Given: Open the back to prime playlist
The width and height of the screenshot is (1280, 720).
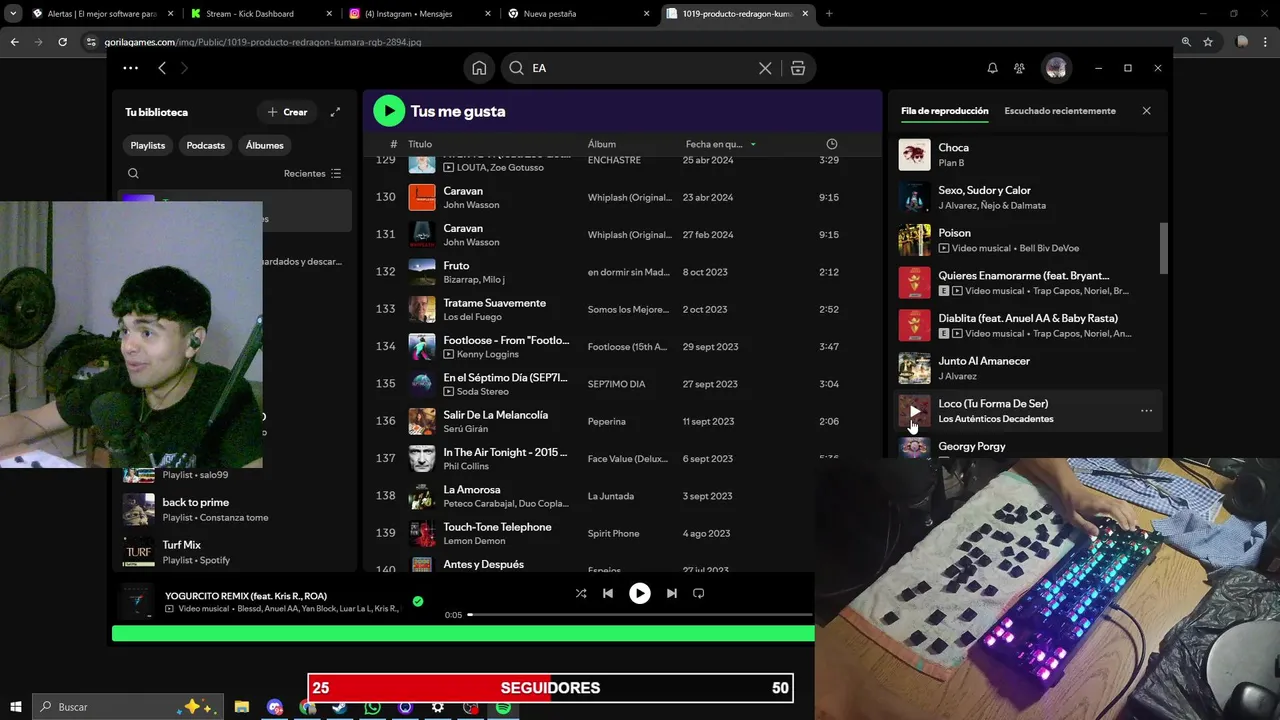Looking at the screenshot, I should coord(235,509).
